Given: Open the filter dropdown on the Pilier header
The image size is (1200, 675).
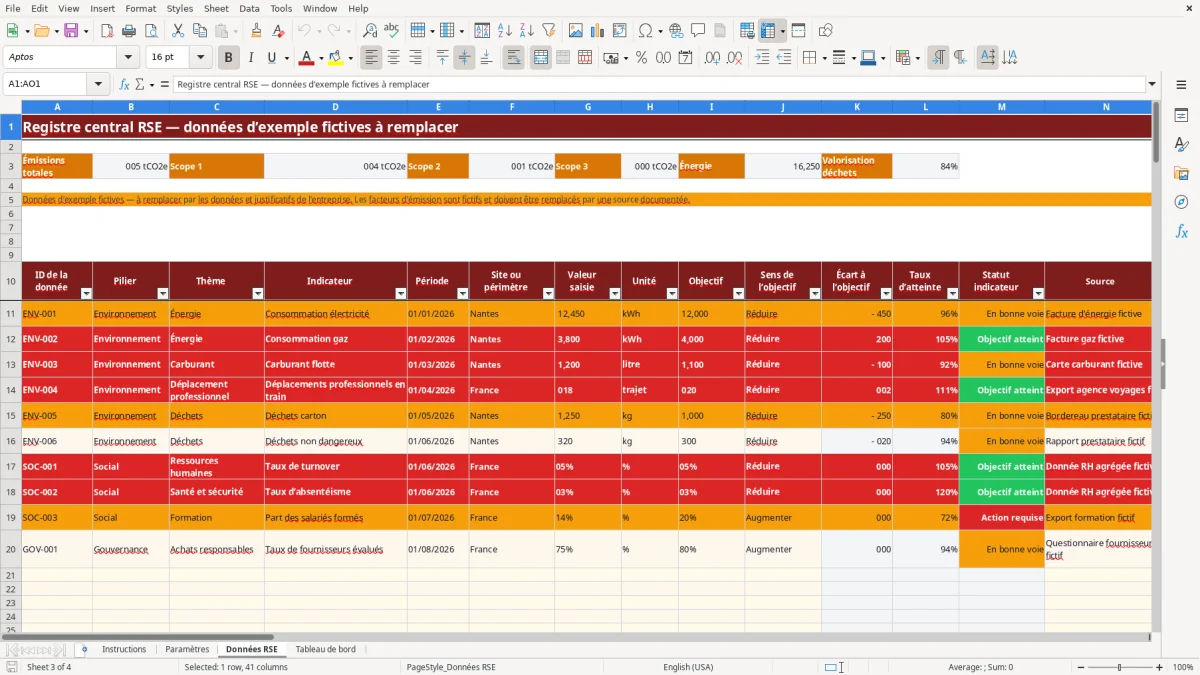Looking at the screenshot, I should 163,293.
